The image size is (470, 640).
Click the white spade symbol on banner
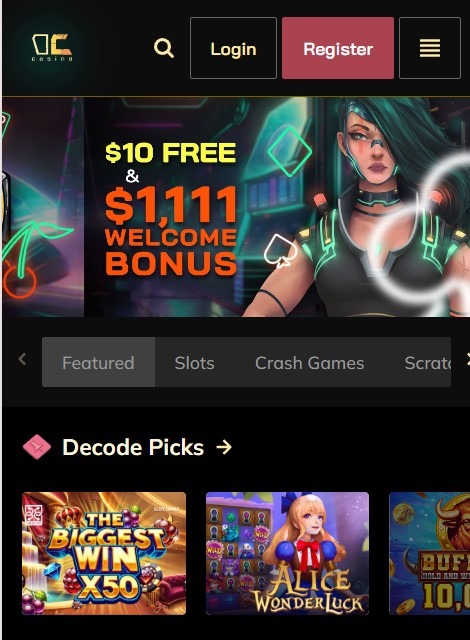[280, 251]
